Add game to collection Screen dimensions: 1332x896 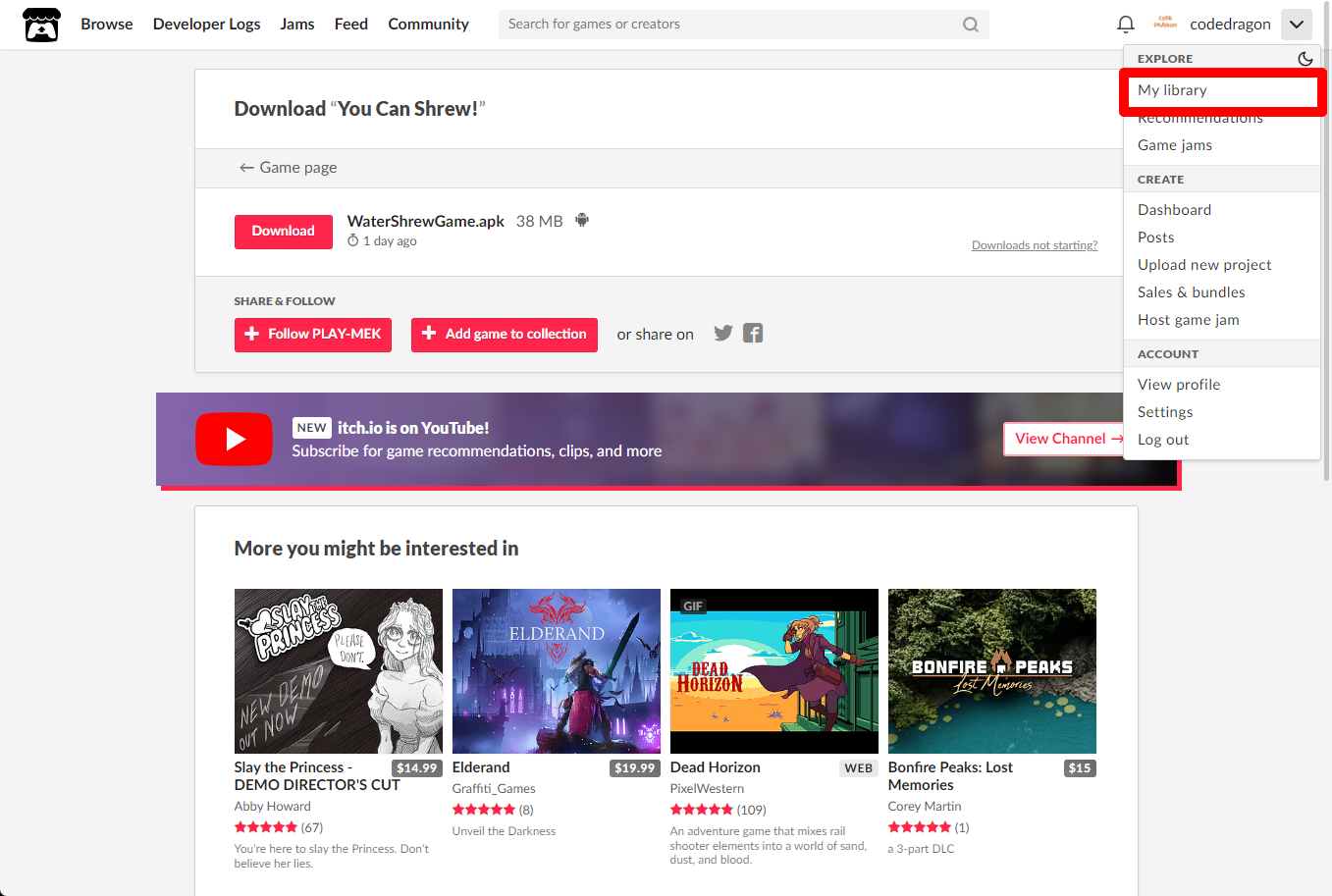click(505, 335)
